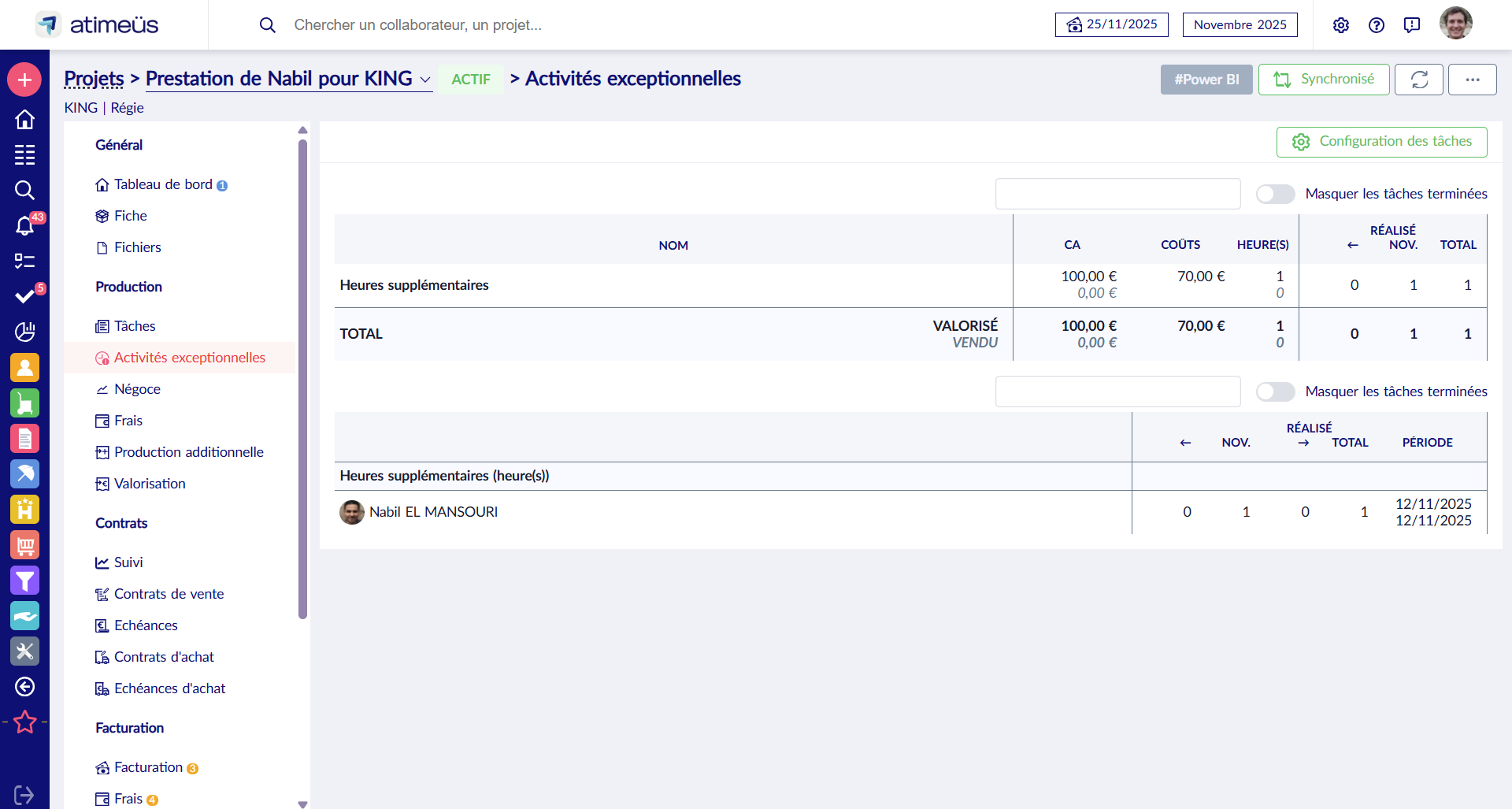1512x809 pixels.
Task: Open notifications bell showing 43
Action: tap(24, 226)
